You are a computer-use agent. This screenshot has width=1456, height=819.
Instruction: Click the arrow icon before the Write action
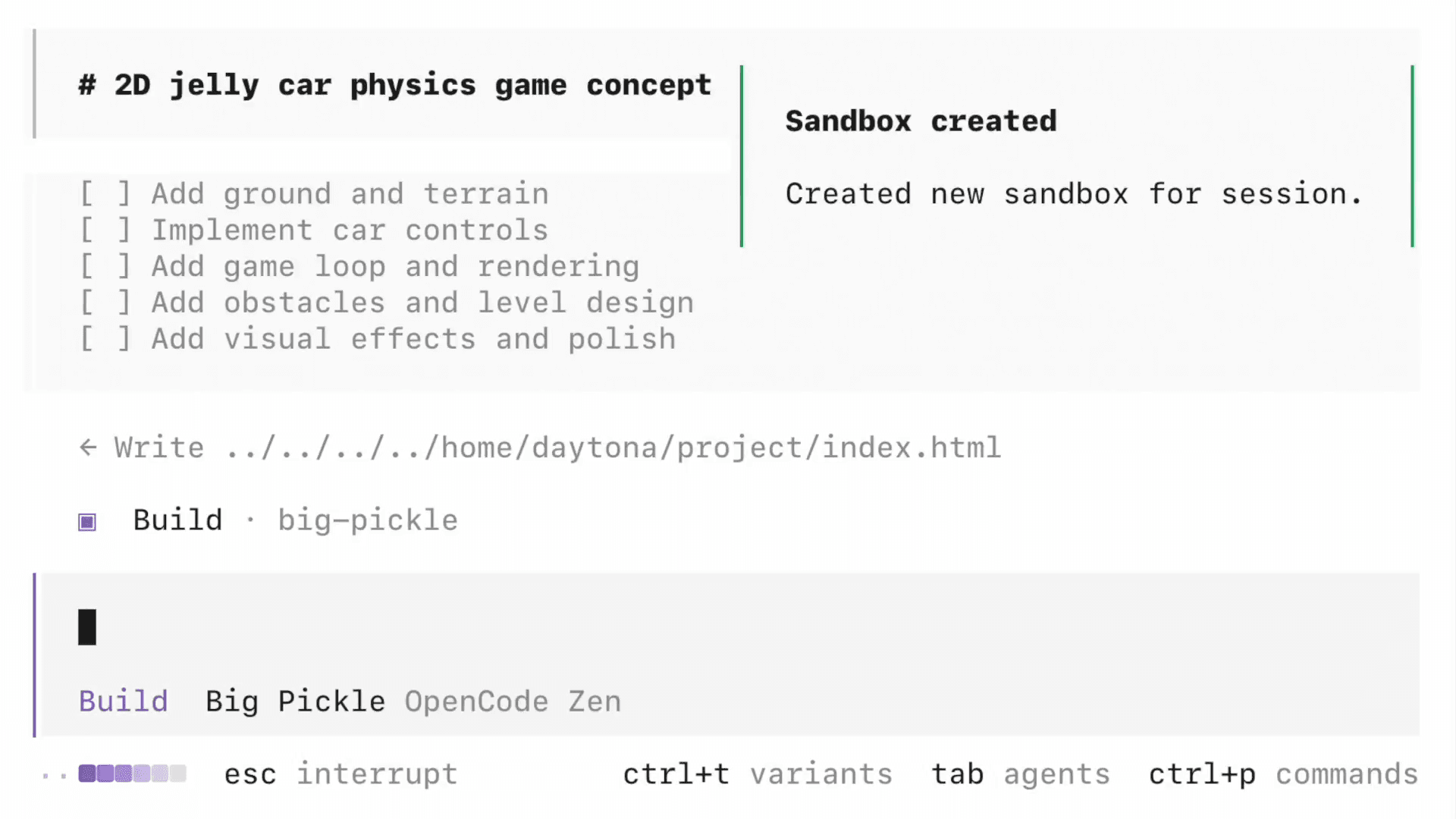(88, 447)
